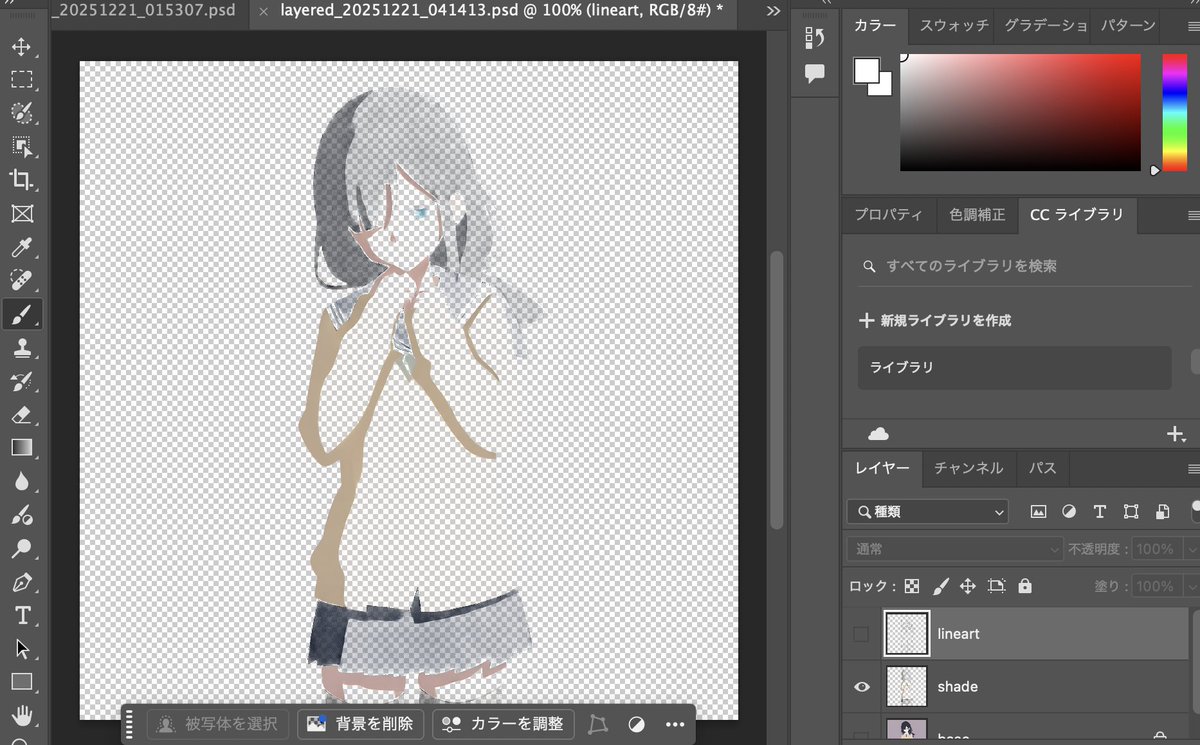Select the Rectangular Marquee tool
This screenshot has height=745, width=1200.
(x=21, y=79)
